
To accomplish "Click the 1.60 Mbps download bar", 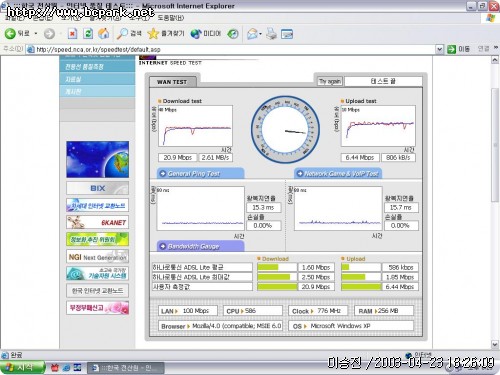I will (277, 267).
